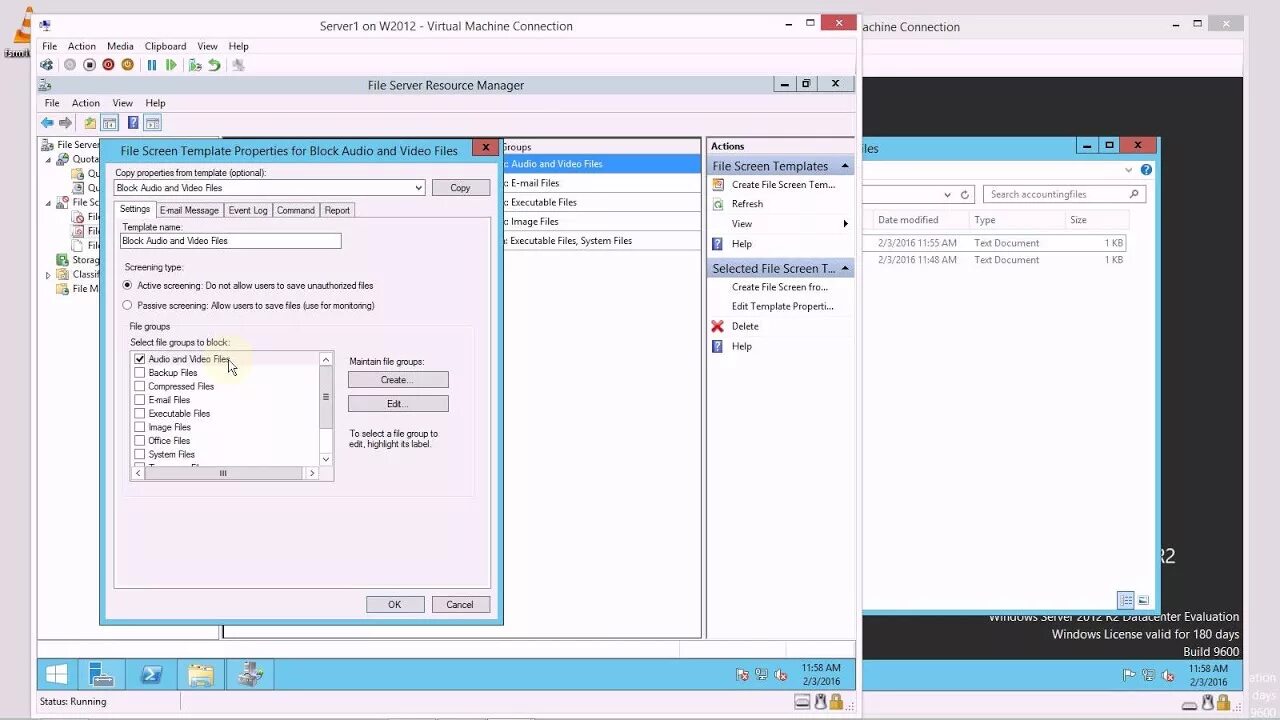Collapse the Quota Management tree node
The height and width of the screenshot is (720, 1280).
[48, 159]
